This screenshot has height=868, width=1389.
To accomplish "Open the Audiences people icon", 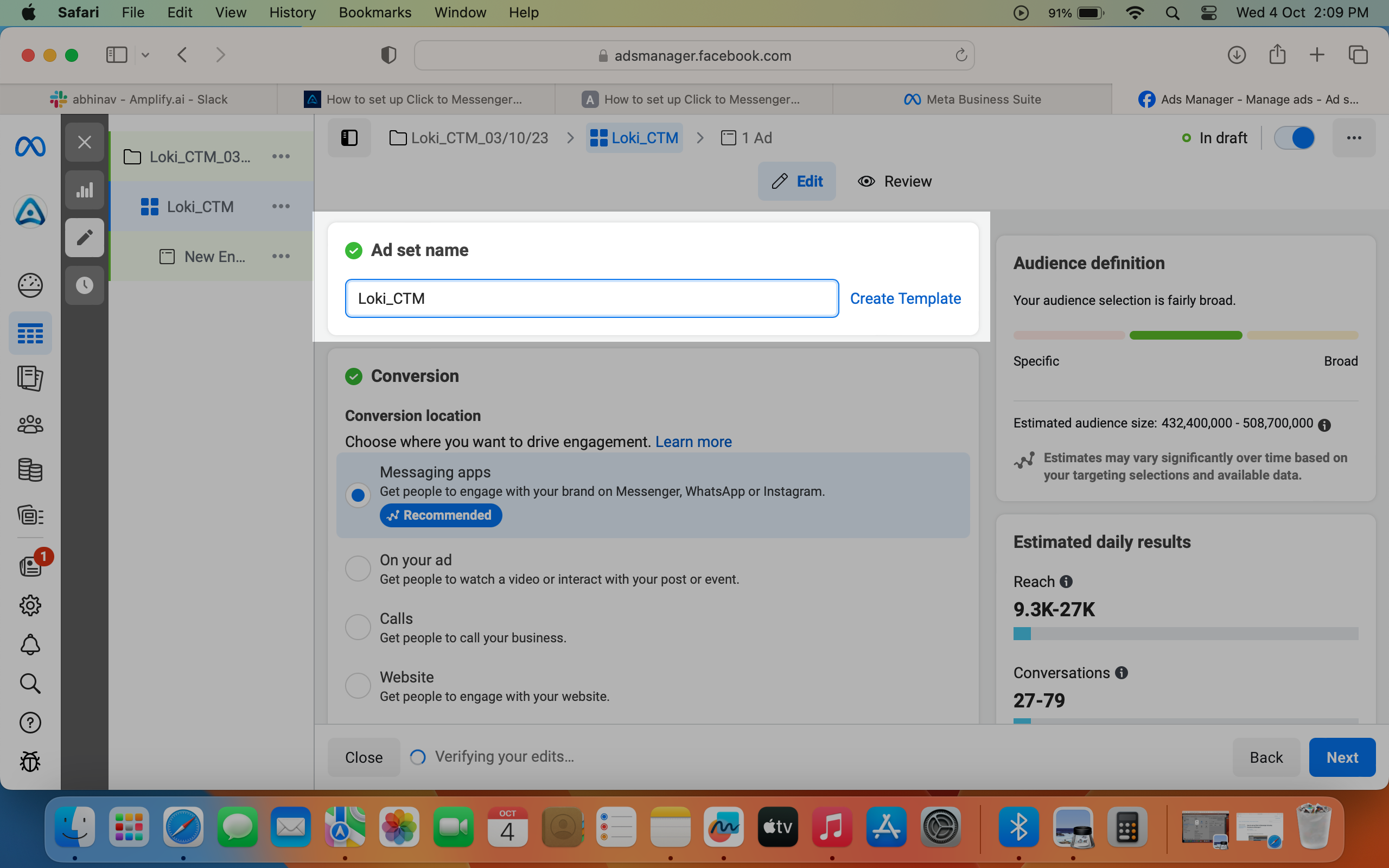I will click(30, 424).
